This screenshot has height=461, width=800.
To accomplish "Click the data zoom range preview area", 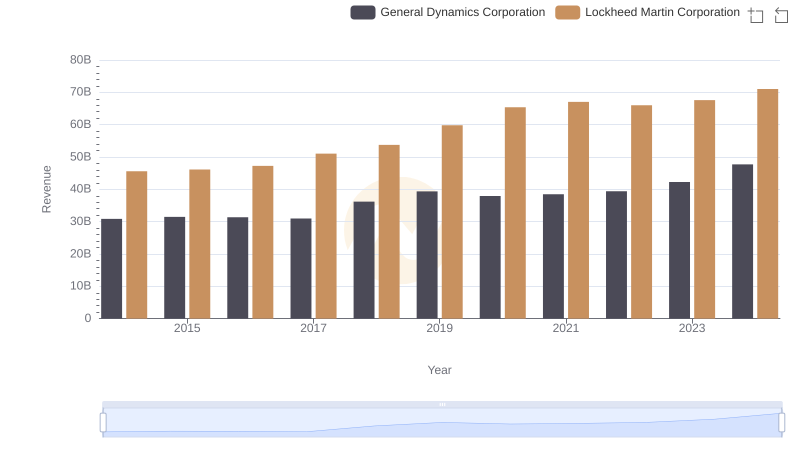I will [442, 423].
